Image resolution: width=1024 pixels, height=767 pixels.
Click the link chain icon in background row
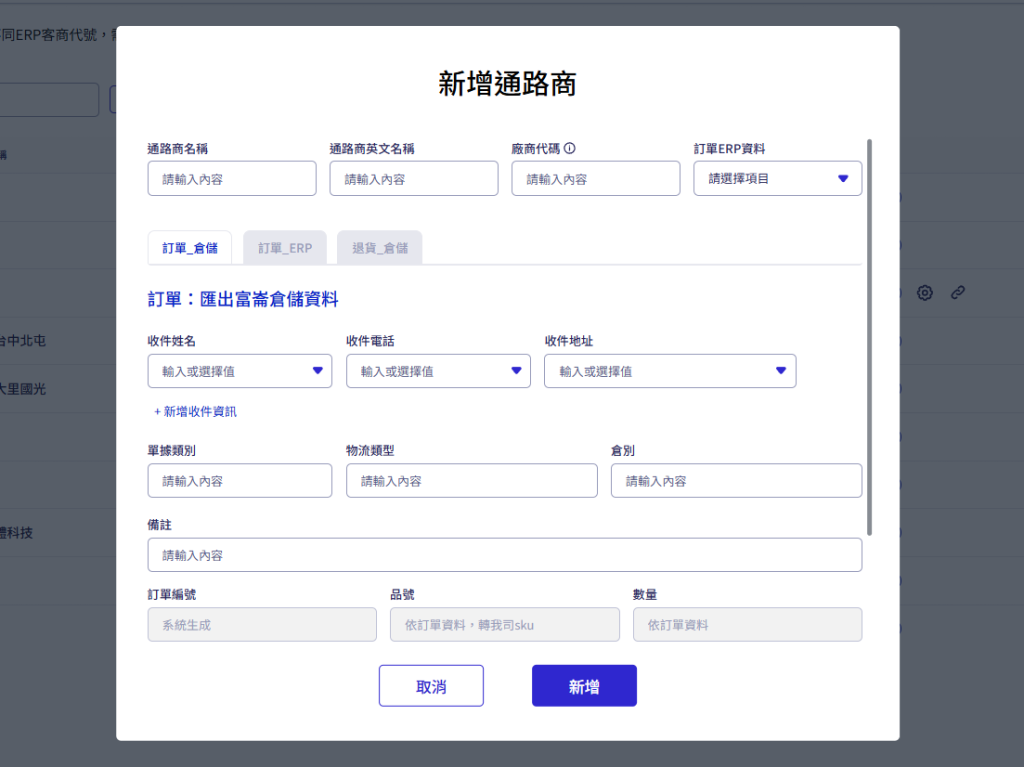(958, 293)
